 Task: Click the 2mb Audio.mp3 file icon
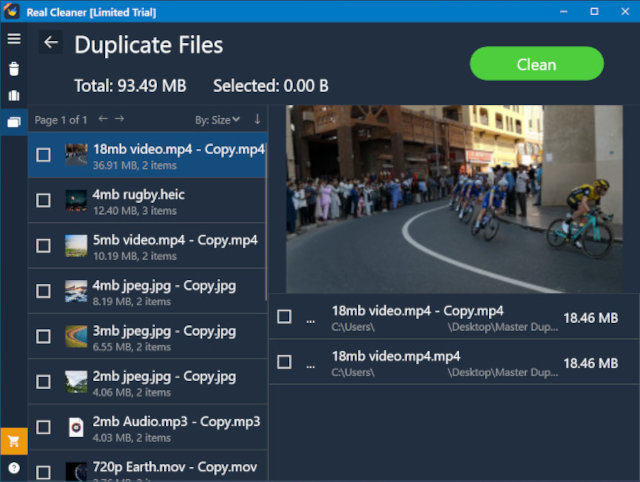click(x=76, y=427)
